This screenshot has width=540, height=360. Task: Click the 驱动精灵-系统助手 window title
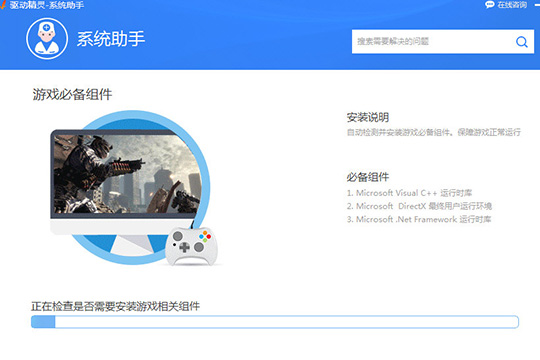47,5
